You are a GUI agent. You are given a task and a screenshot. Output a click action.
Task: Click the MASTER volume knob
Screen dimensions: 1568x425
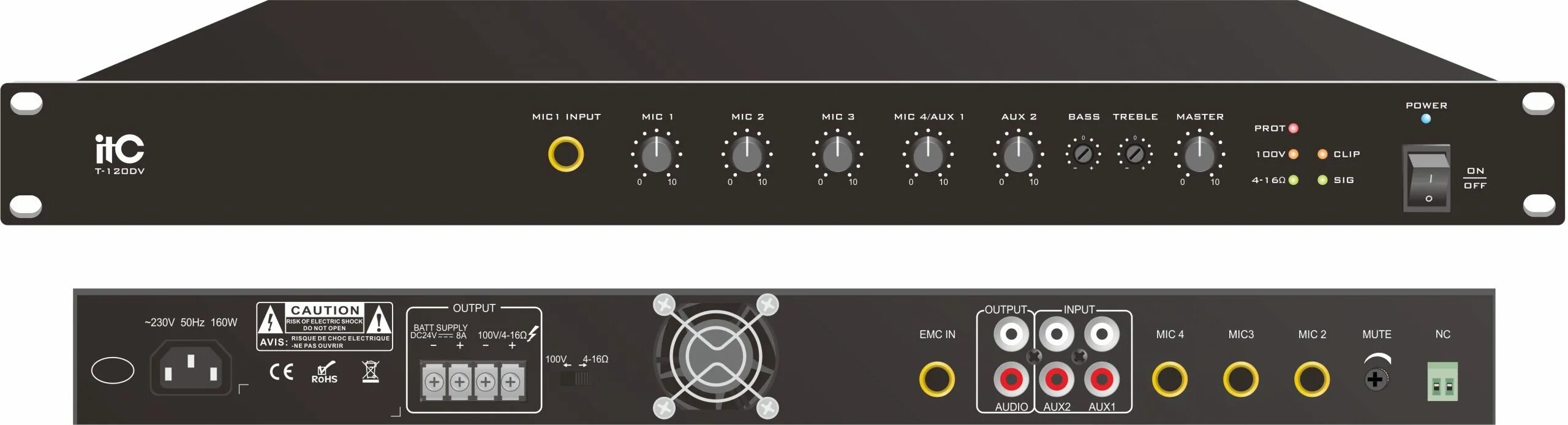[x=1199, y=154]
